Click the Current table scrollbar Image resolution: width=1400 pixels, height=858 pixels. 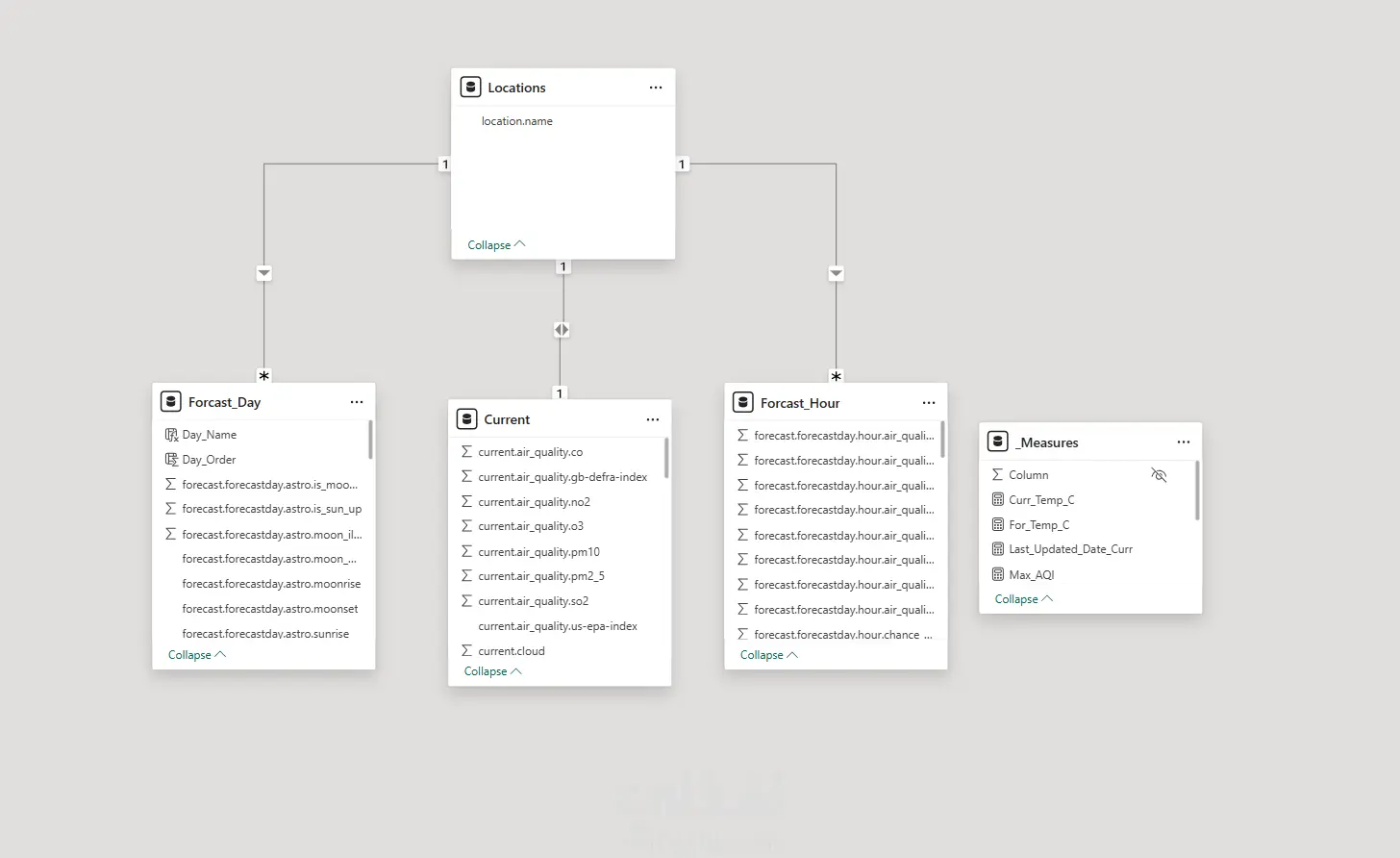pyautogui.click(x=666, y=459)
